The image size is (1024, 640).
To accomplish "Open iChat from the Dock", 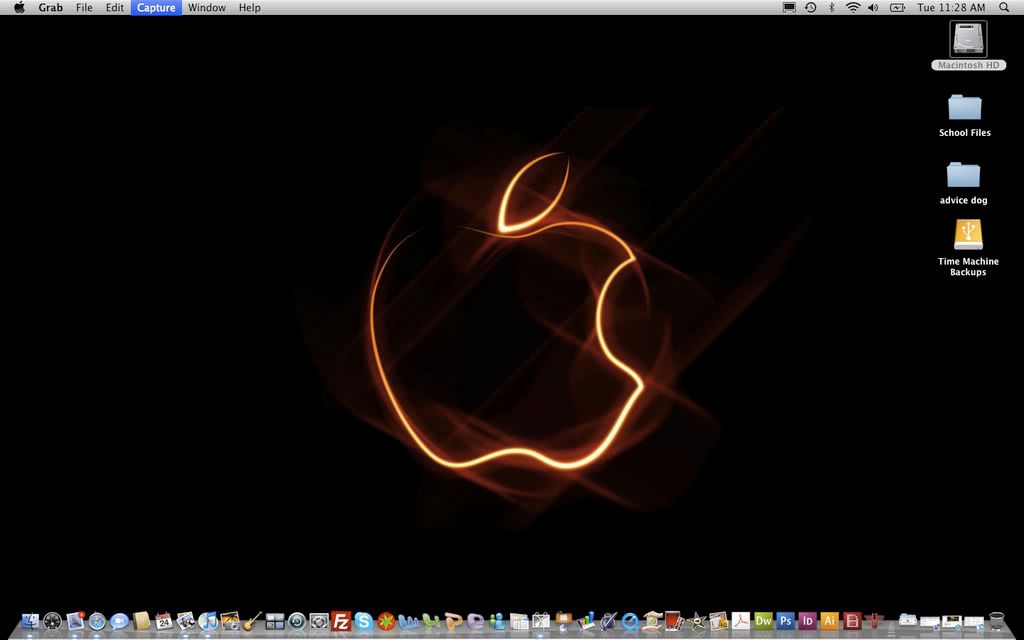I will tap(119, 621).
